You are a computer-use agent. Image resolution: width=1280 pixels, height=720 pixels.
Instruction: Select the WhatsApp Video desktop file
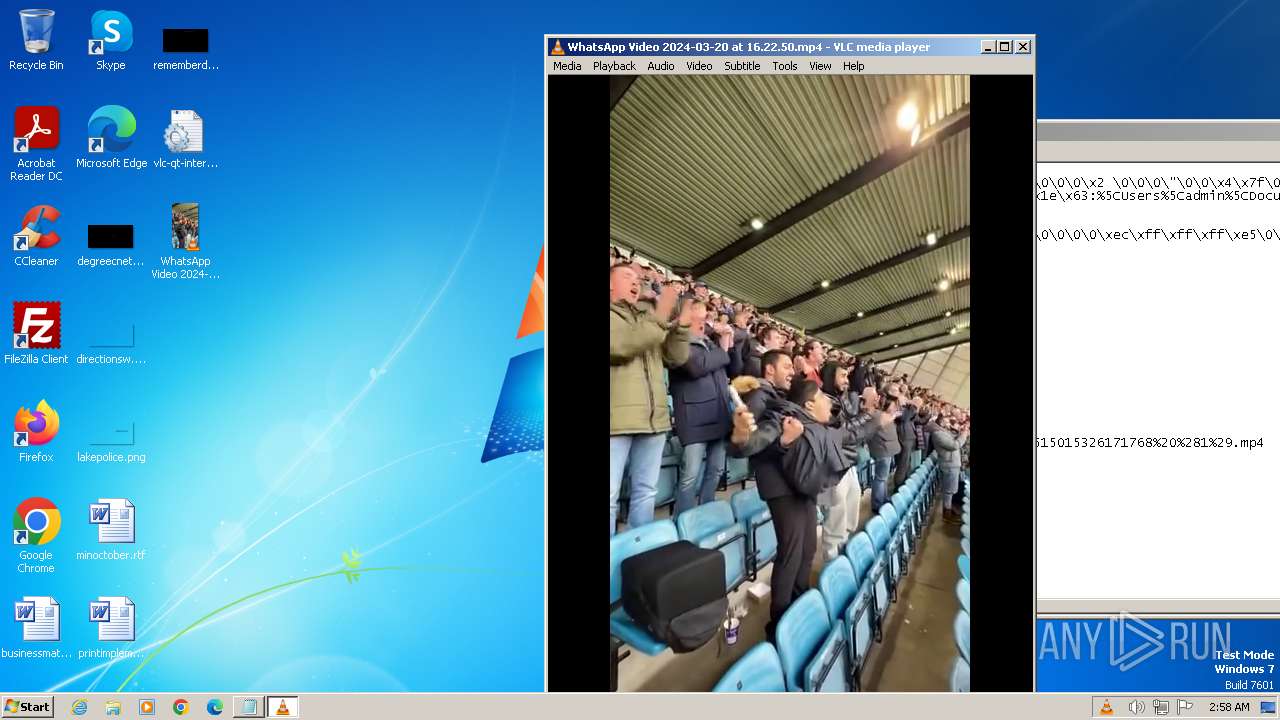coord(185,242)
